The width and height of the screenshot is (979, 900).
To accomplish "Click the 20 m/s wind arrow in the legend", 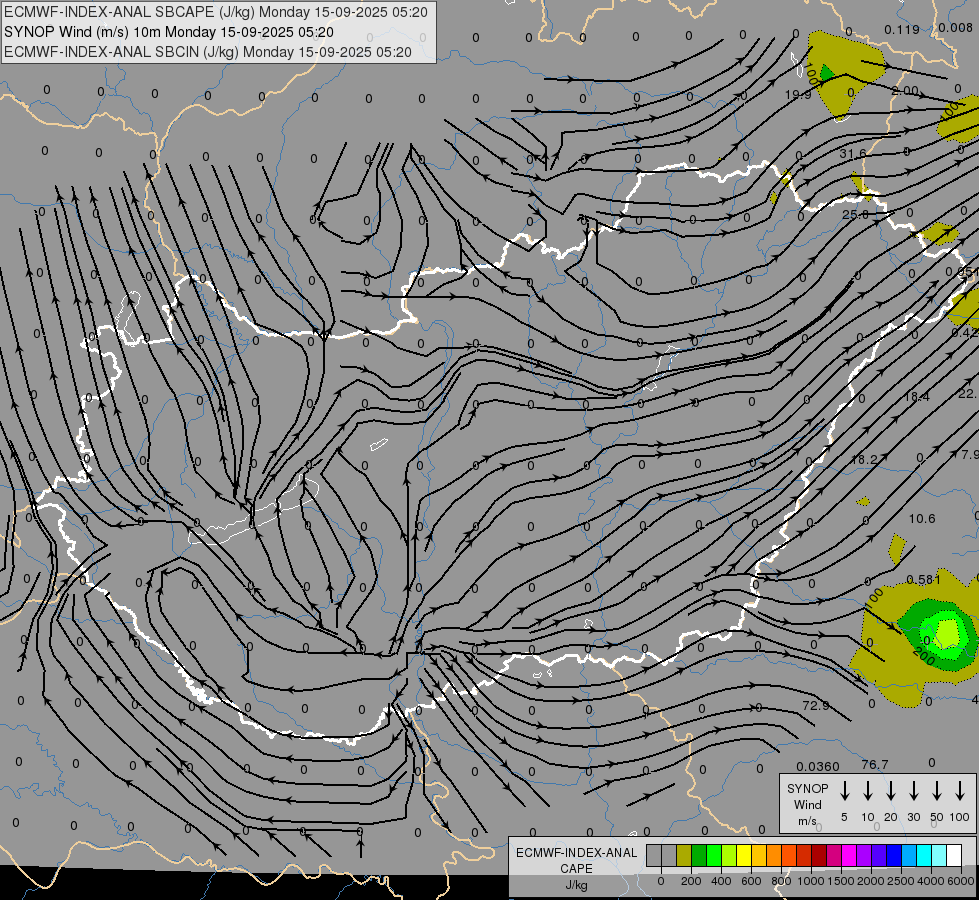I will [891, 790].
